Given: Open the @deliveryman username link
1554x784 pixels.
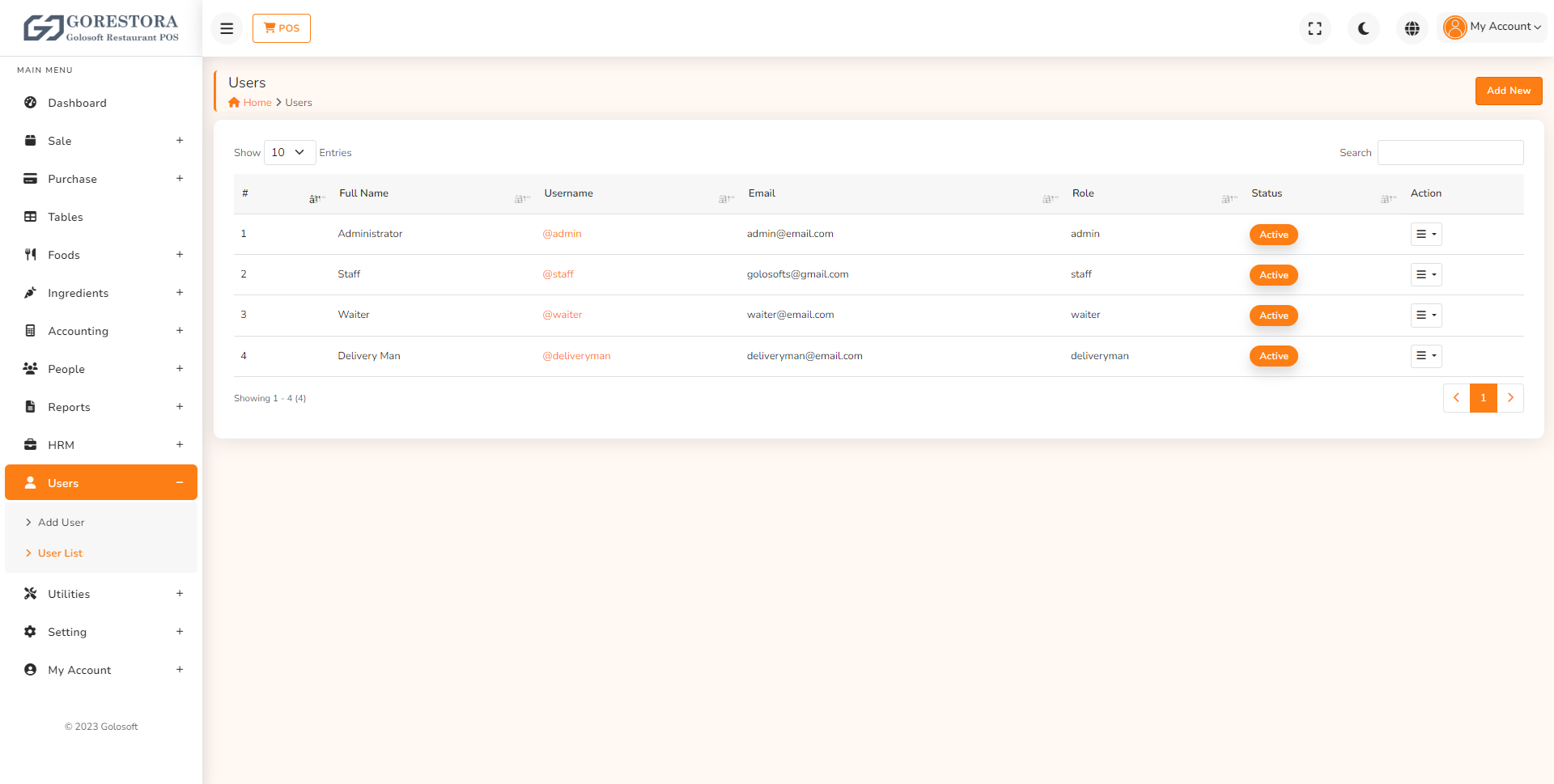Looking at the screenshot, I should pos(576,356).
